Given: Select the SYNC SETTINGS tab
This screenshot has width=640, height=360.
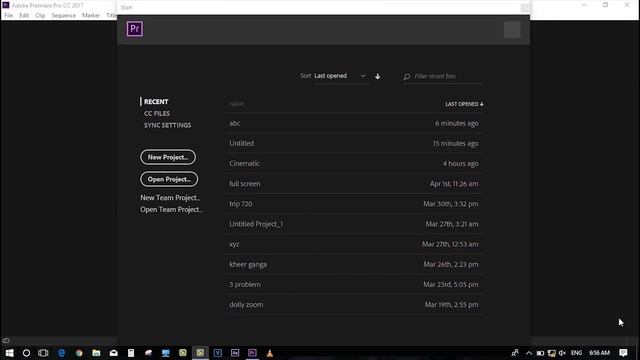Looking at the screenshot, I should coord(167,125).
